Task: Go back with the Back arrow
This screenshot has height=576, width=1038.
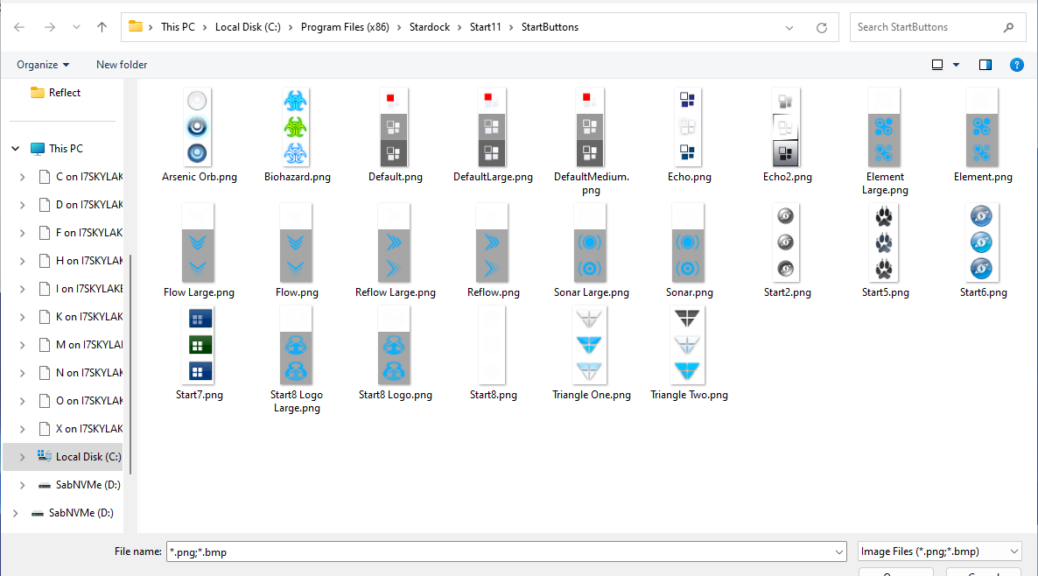Action: (x=19, y=27)
